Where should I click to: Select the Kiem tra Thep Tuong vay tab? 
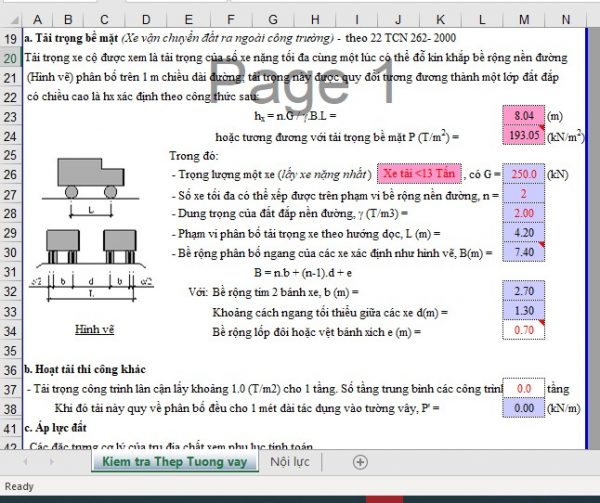pyautogui.click(x=173, y=462)
